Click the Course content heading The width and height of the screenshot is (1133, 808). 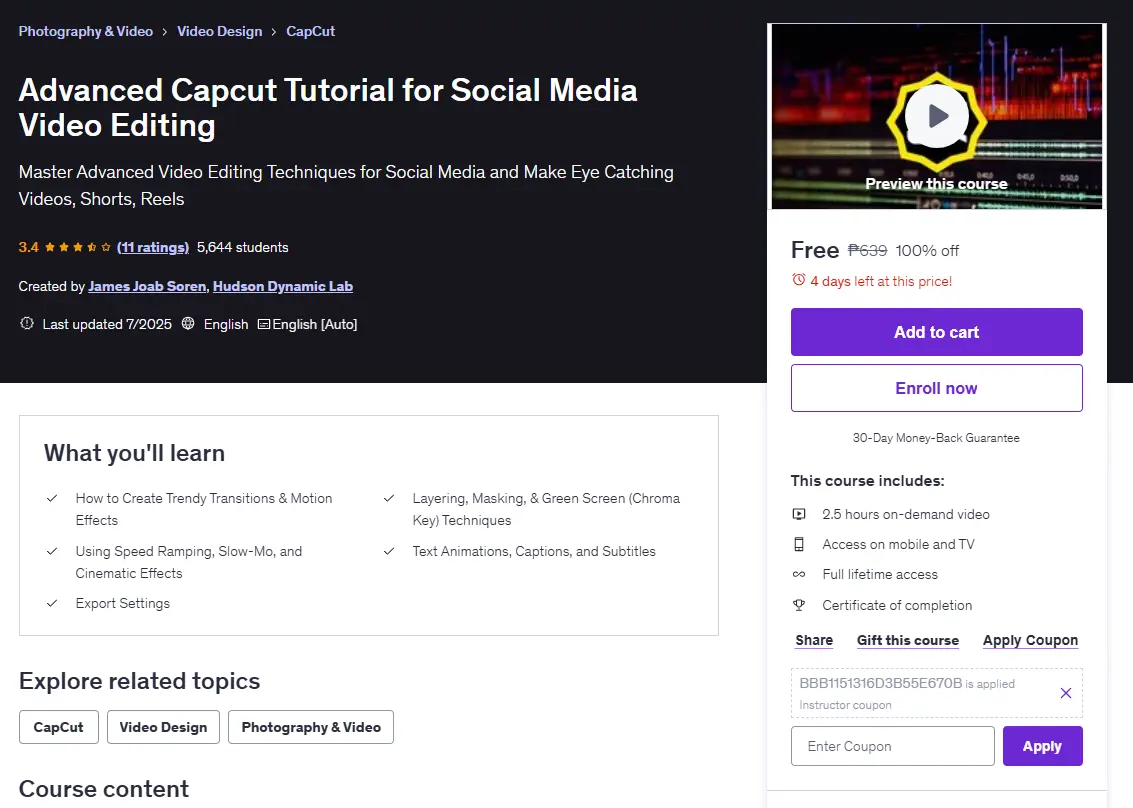click(103, 788)
